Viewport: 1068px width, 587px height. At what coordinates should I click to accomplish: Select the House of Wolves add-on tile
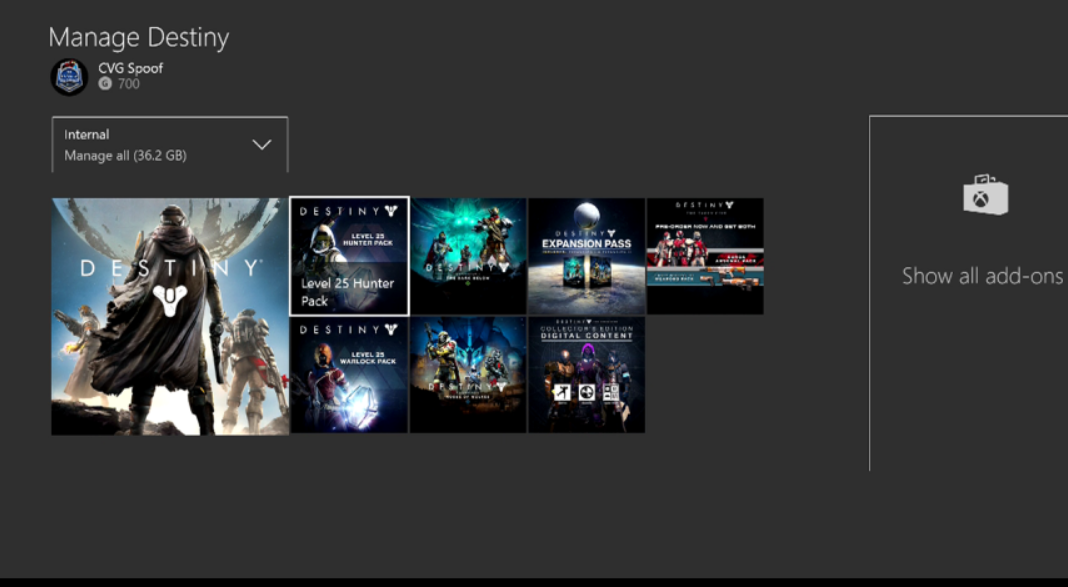pyautogui.click(x=468, y=375)
